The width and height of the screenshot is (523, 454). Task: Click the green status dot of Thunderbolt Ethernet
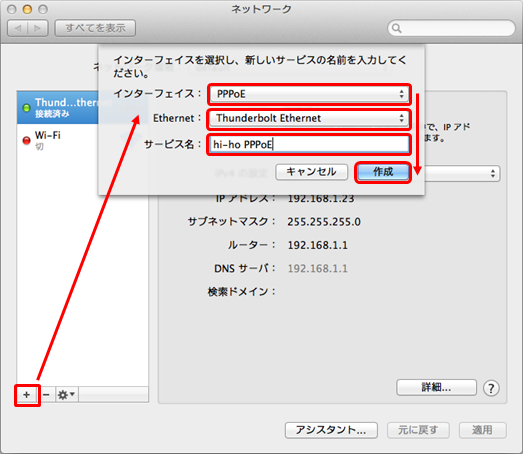(26, 108)
